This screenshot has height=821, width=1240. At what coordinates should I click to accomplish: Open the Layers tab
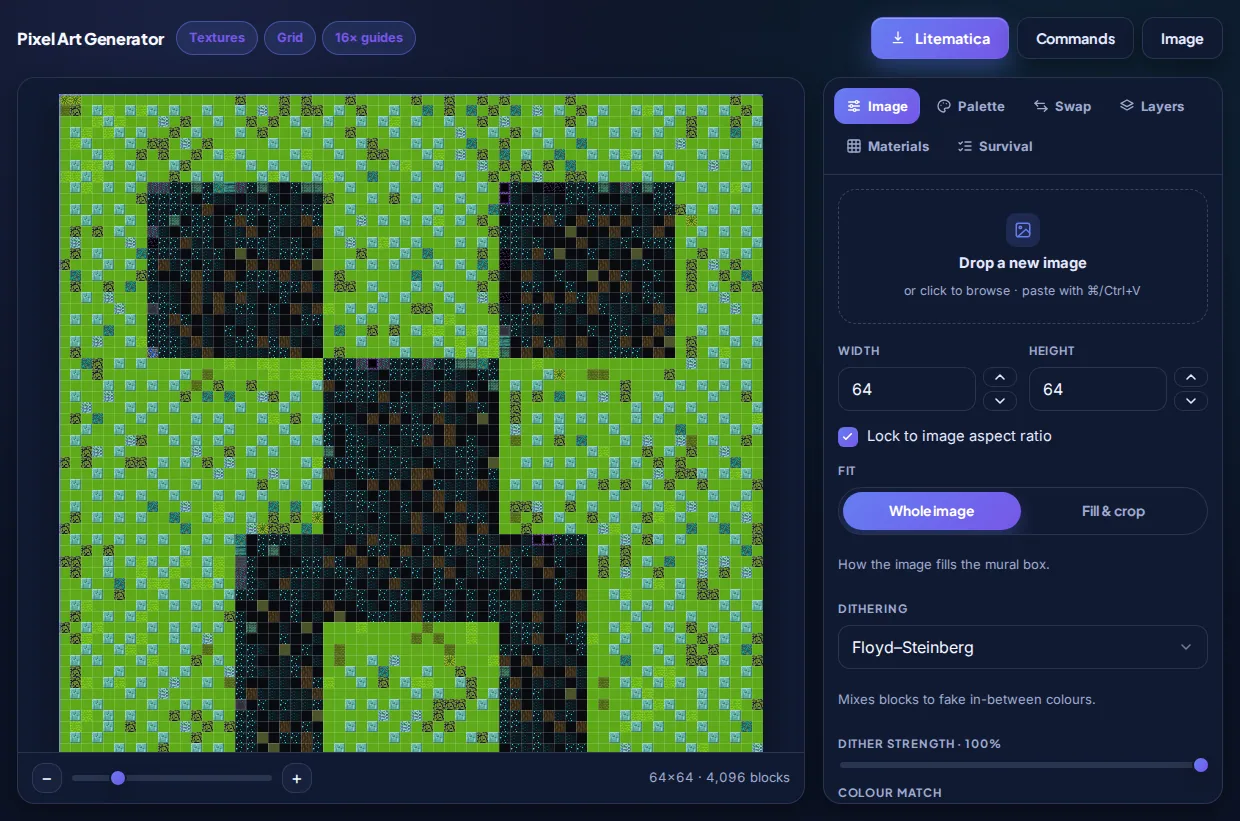point(1152,106)
